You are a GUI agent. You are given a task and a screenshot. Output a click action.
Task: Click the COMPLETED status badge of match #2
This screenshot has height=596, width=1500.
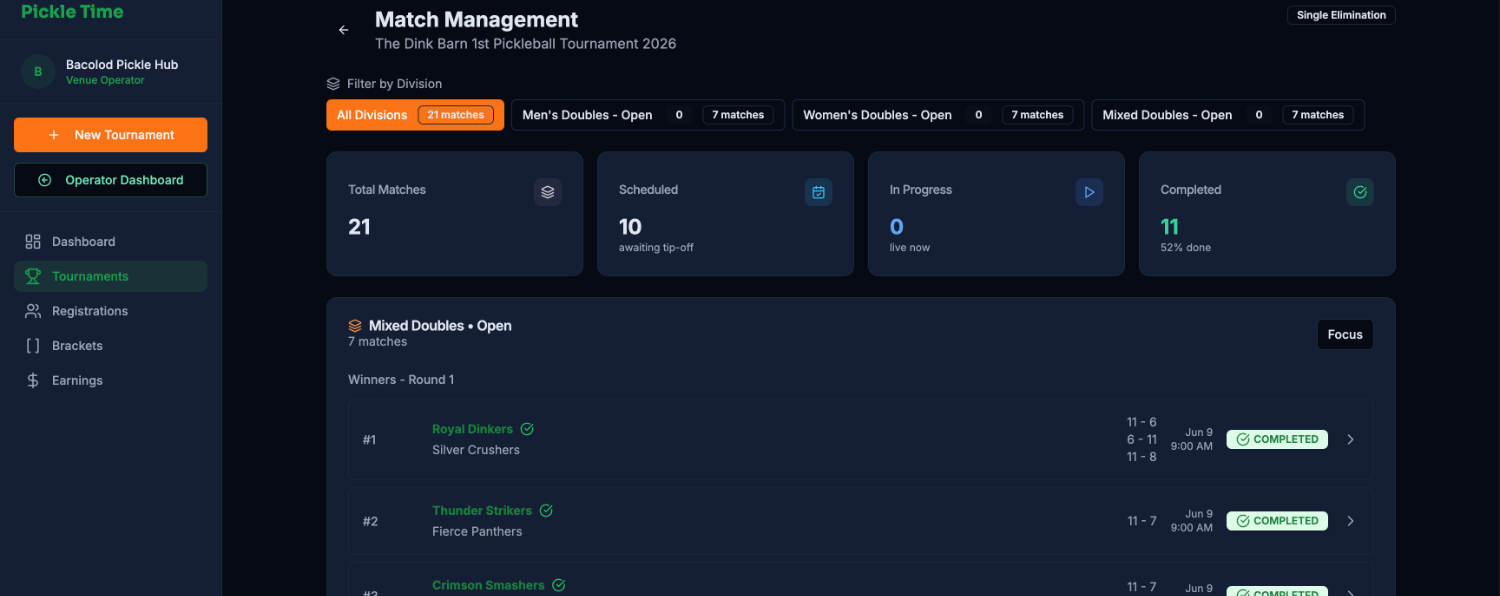pyautogui.click(x=1277, y=520)
